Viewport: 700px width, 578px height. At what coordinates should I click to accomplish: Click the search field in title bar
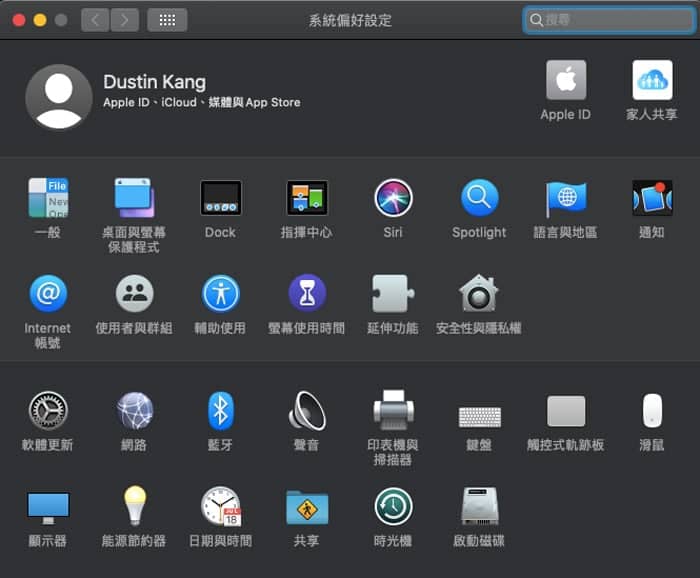[609, 20]
